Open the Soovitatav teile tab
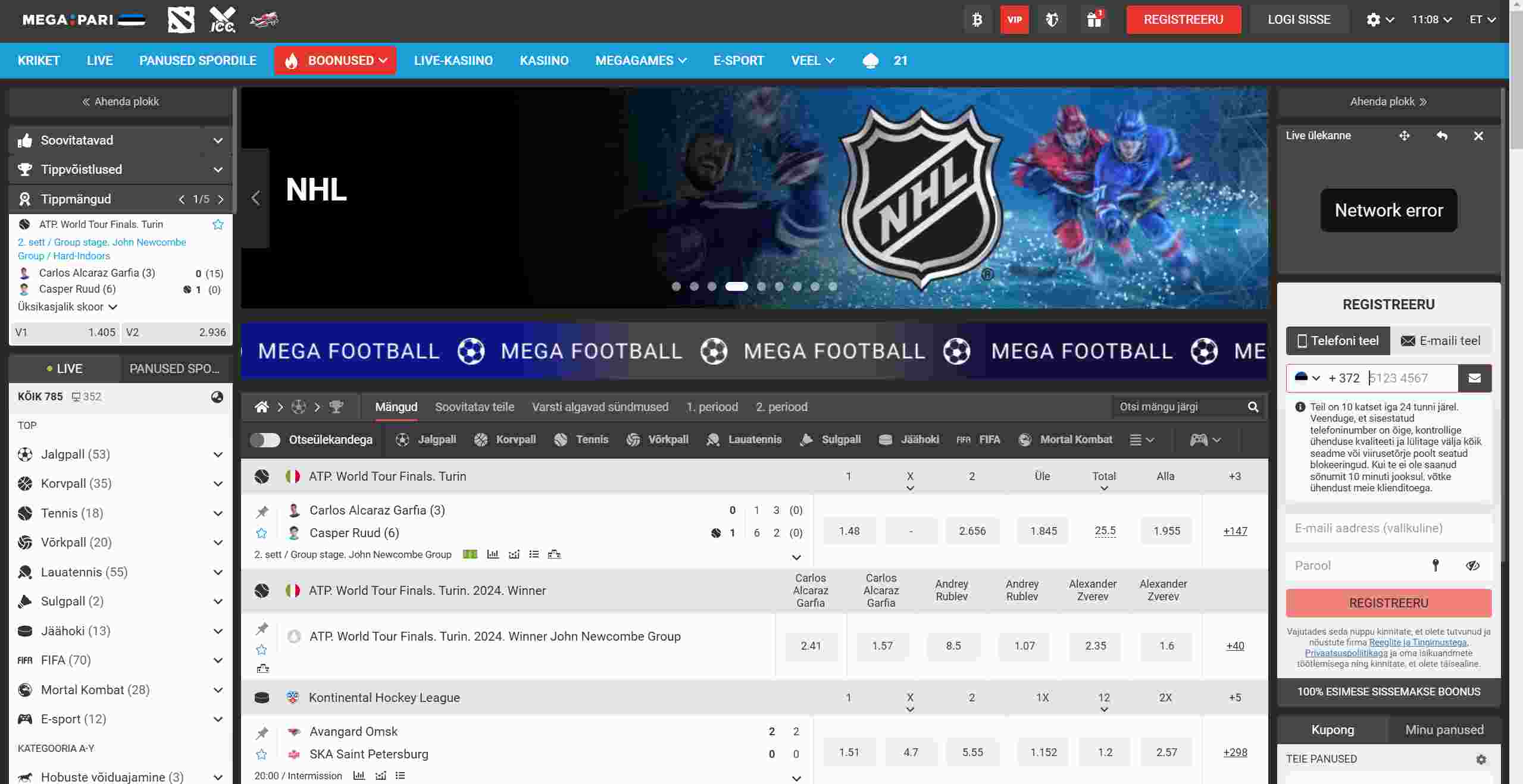Image resolution: width=1523 pixels, height=784 pixels. click(474, 407)
